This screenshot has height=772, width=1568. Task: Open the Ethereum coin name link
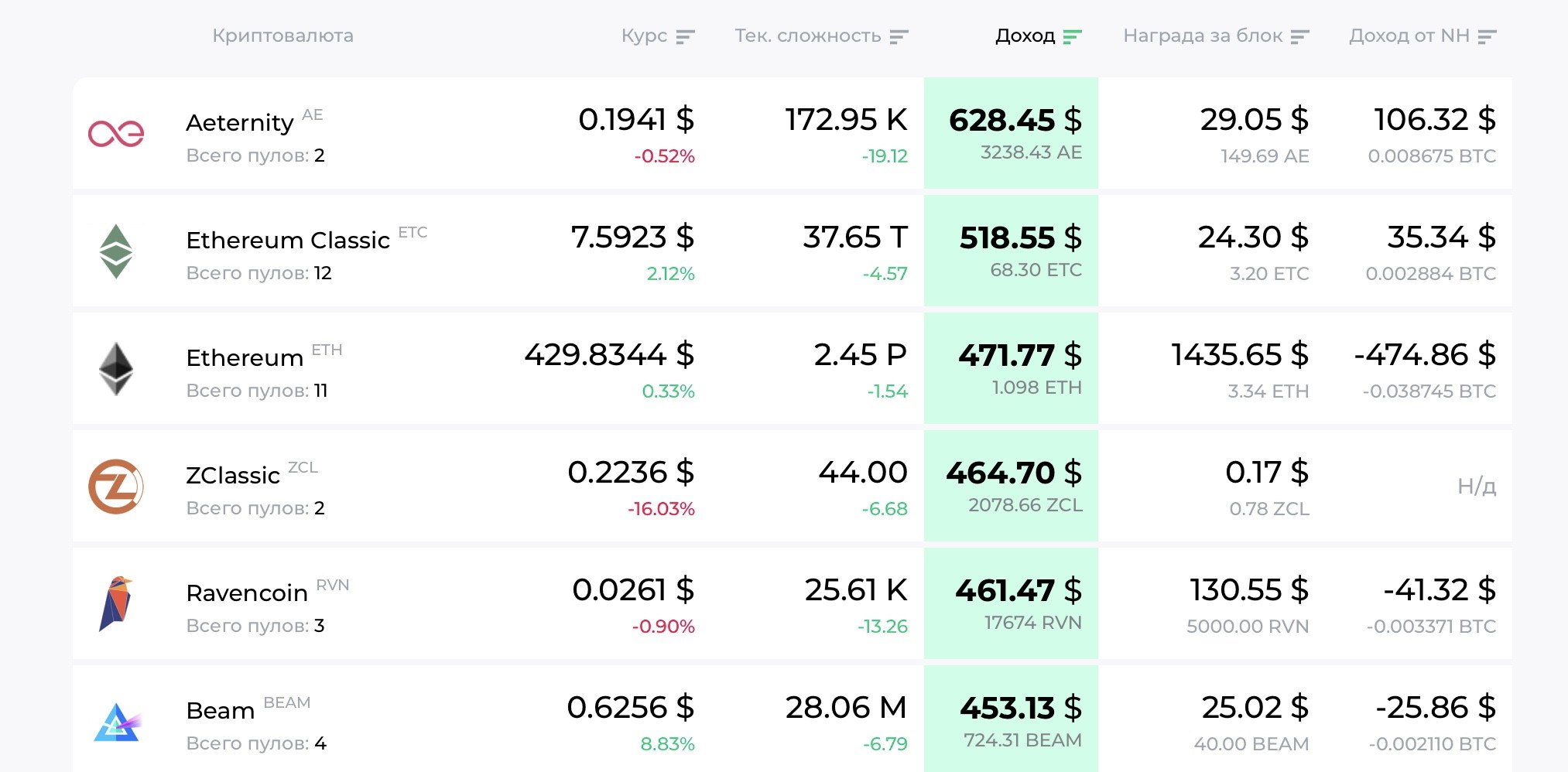[245, 357]
